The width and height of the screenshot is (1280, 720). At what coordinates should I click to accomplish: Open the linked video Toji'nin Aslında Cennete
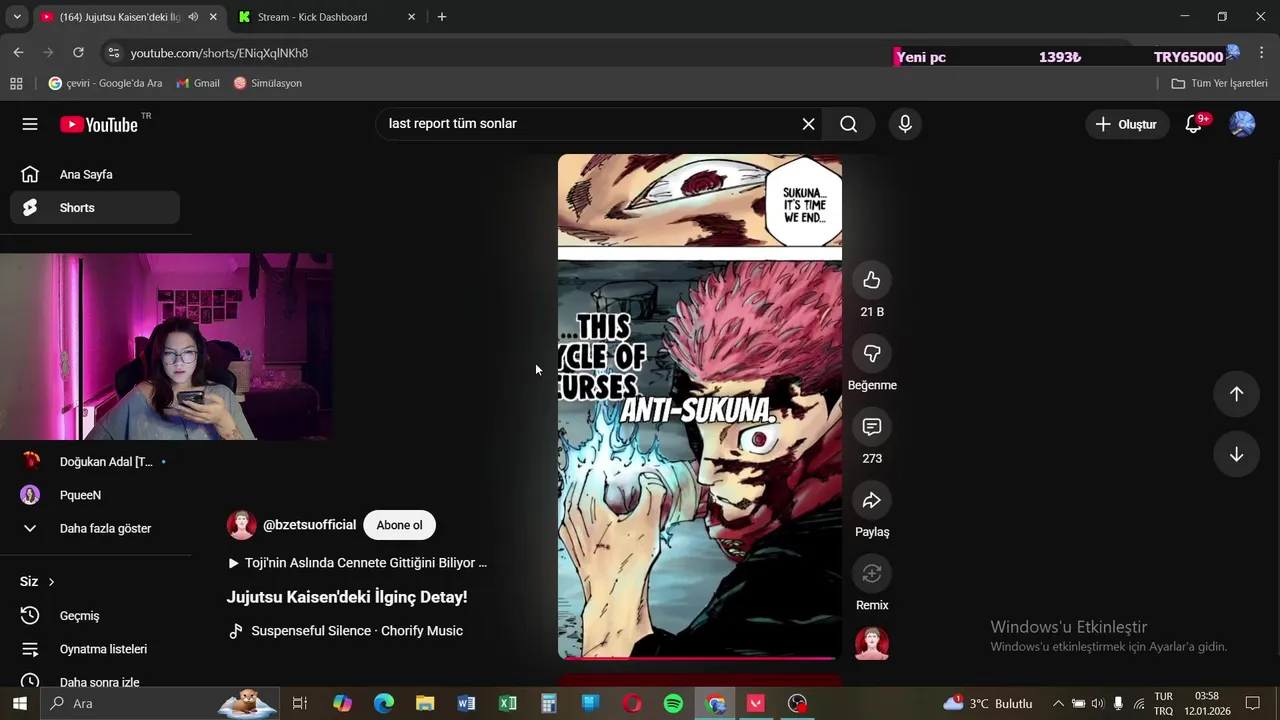357,563
